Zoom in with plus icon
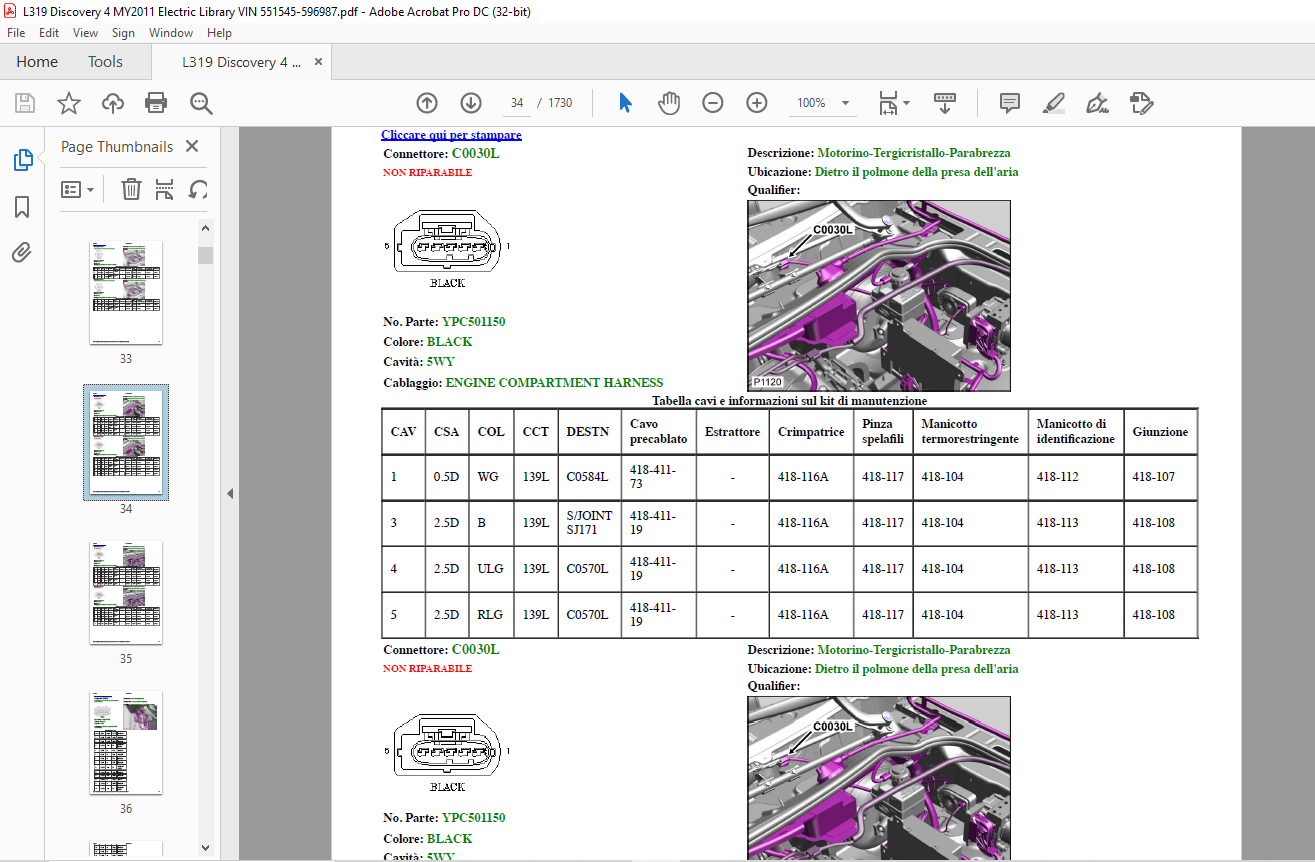 [757, 103]
